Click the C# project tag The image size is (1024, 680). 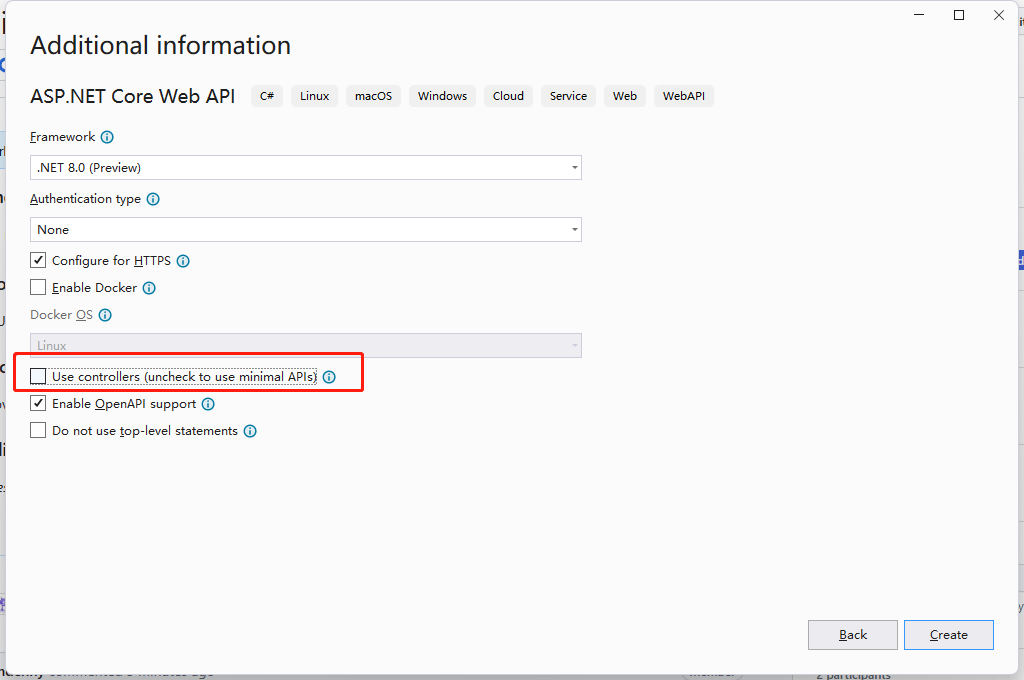click(x=266, y=96)
